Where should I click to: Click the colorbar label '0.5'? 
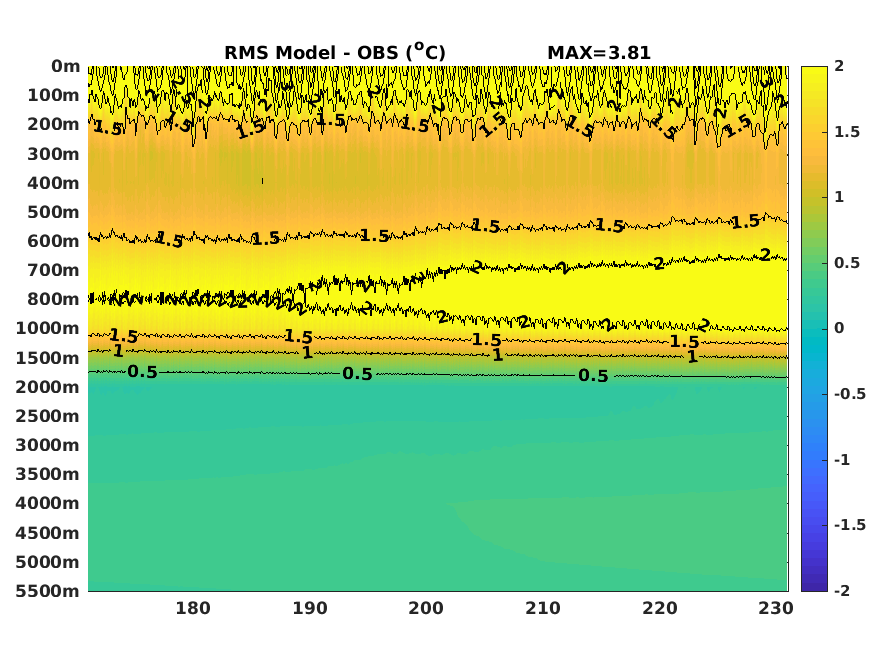click(x=847, y=263)
